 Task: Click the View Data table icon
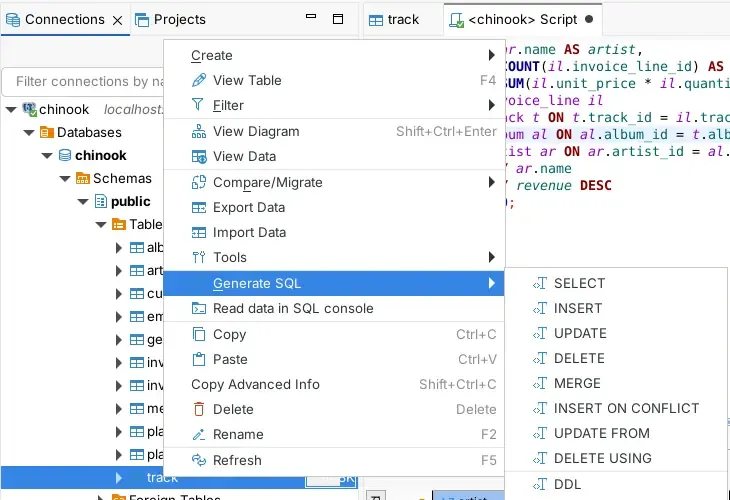[199, 156]
